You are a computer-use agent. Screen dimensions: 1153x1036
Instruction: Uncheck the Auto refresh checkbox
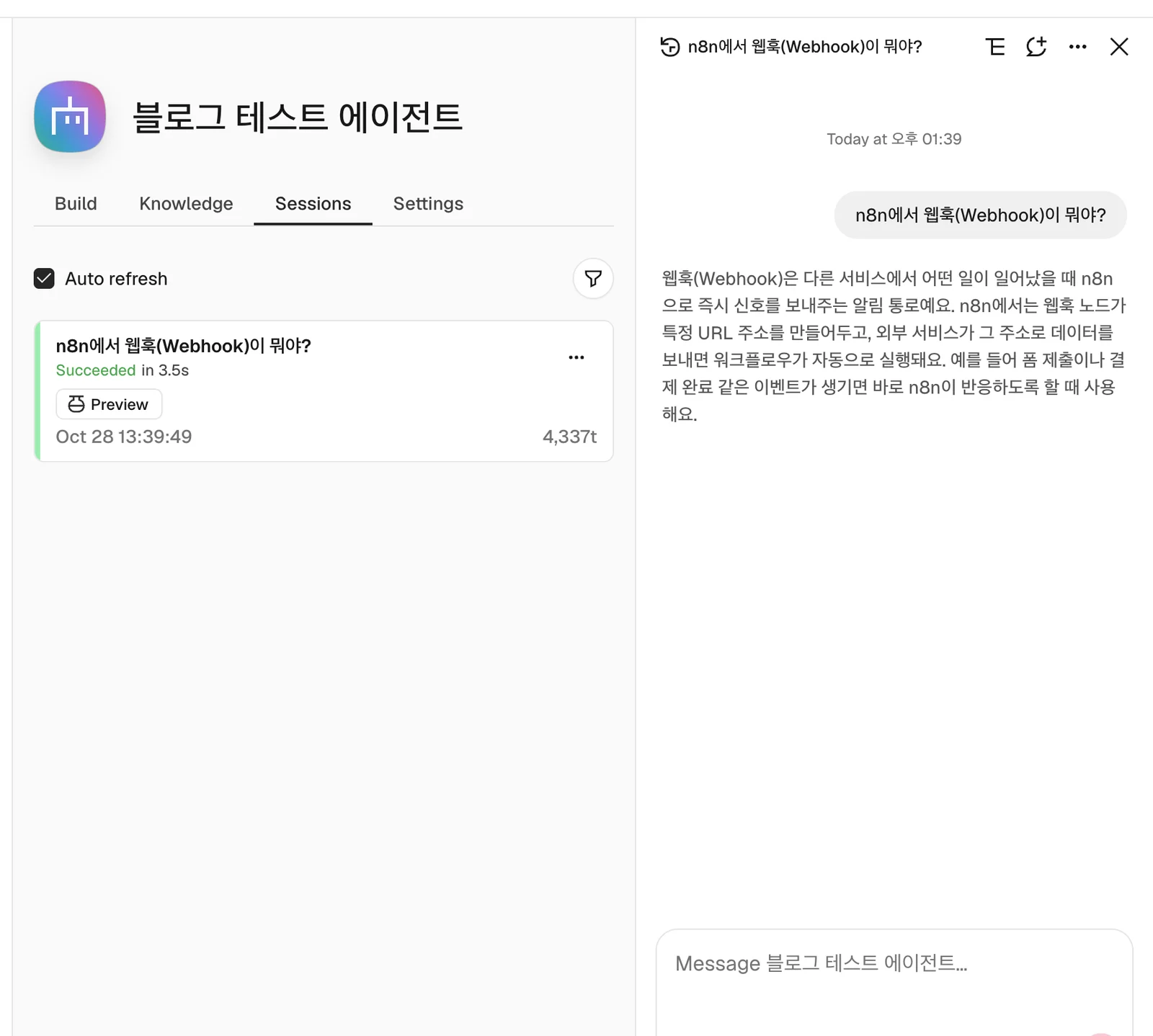[44, 279]
